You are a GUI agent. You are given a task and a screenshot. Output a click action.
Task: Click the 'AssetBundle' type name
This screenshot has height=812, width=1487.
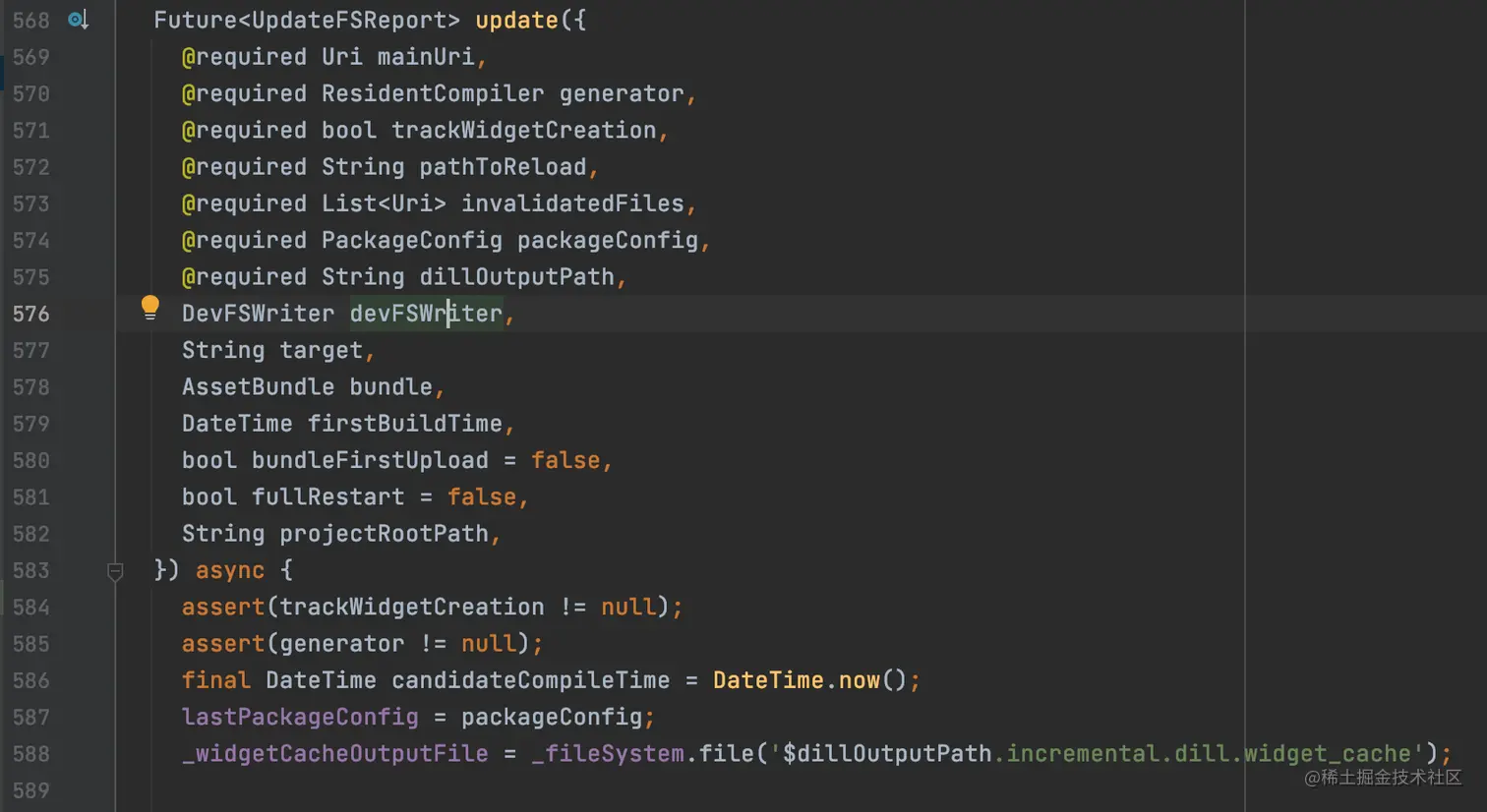click(x=259, y=387)
